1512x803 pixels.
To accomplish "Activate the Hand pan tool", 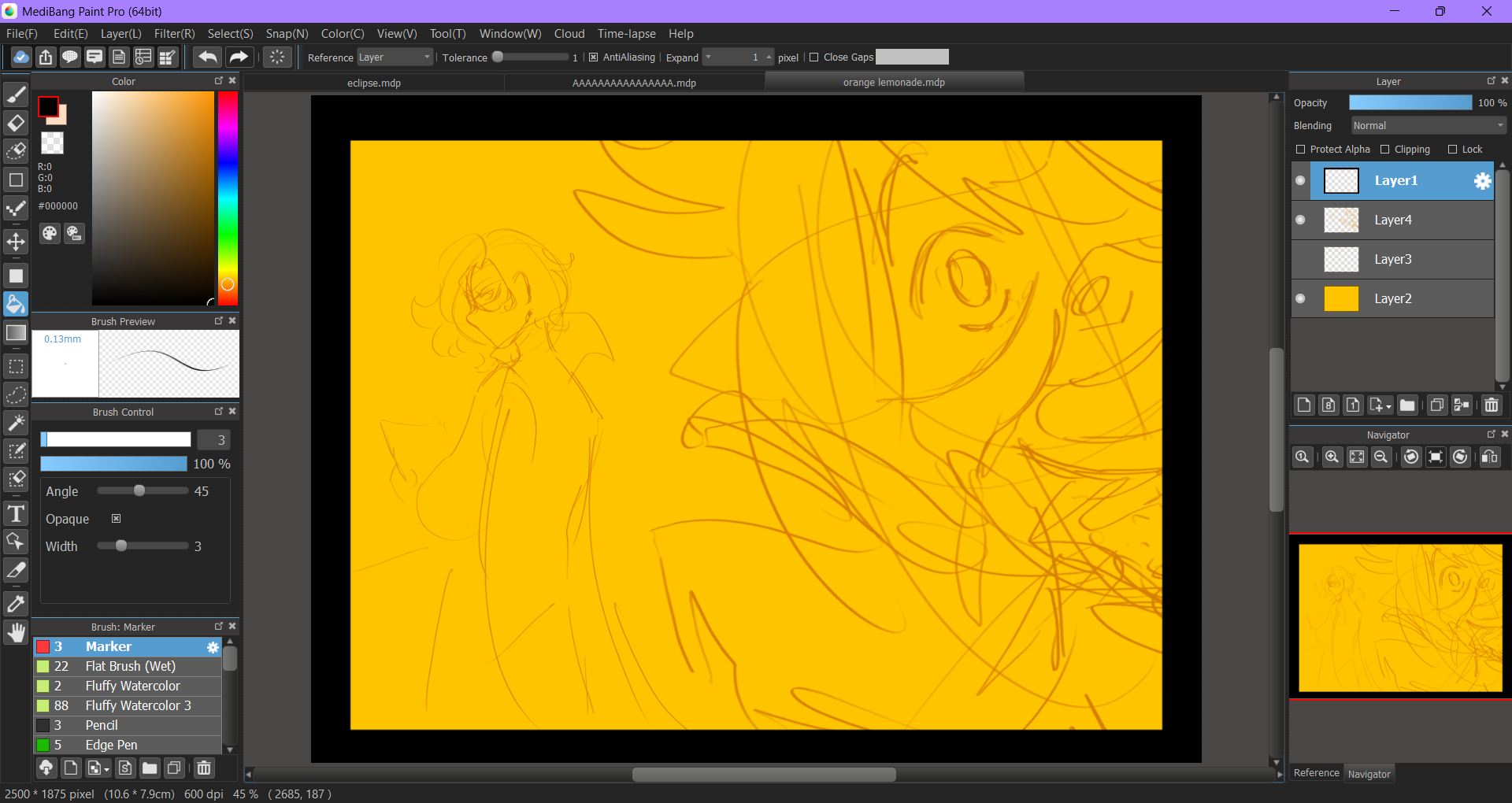I will [16, 633].
